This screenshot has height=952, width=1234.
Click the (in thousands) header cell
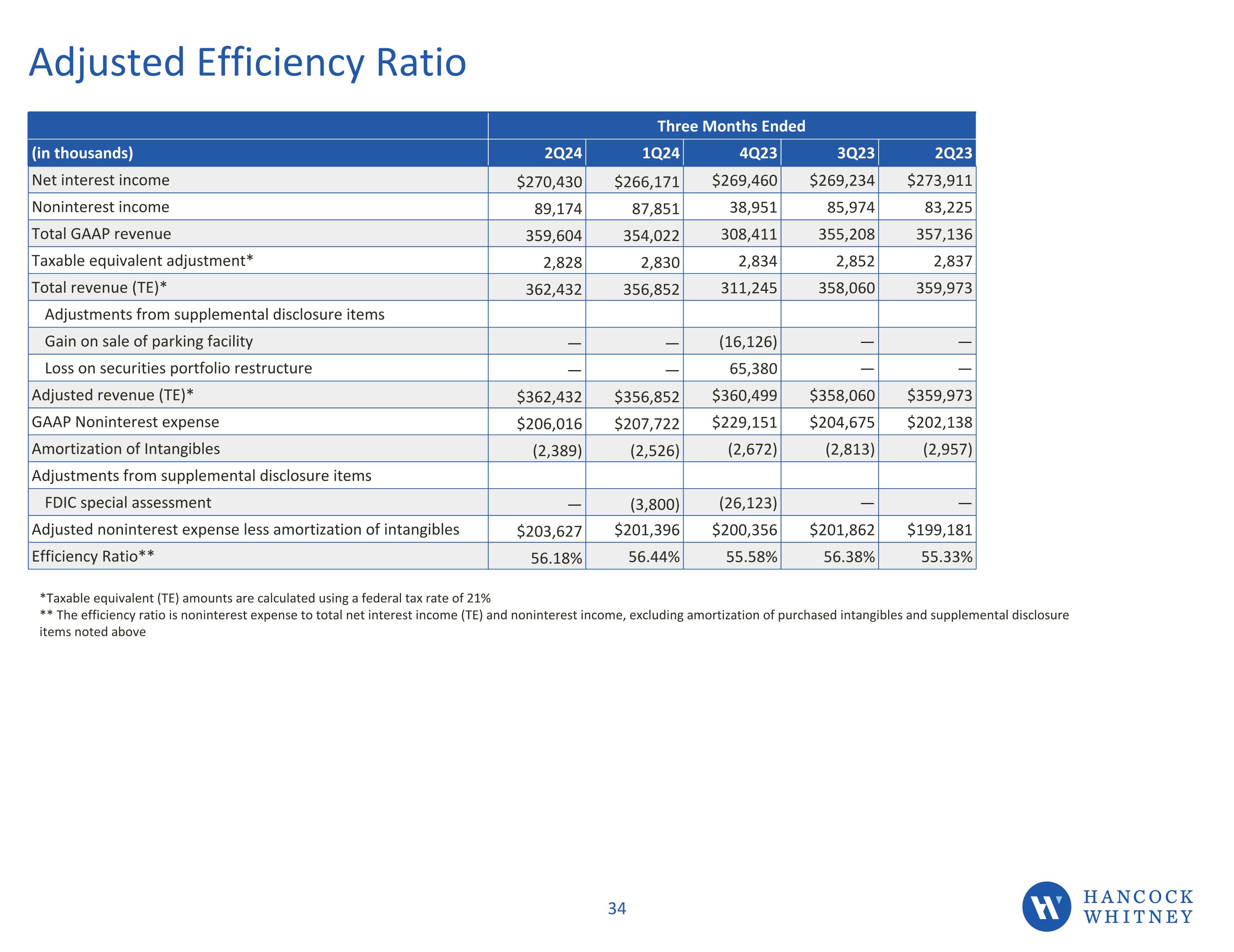click(83, 153)
